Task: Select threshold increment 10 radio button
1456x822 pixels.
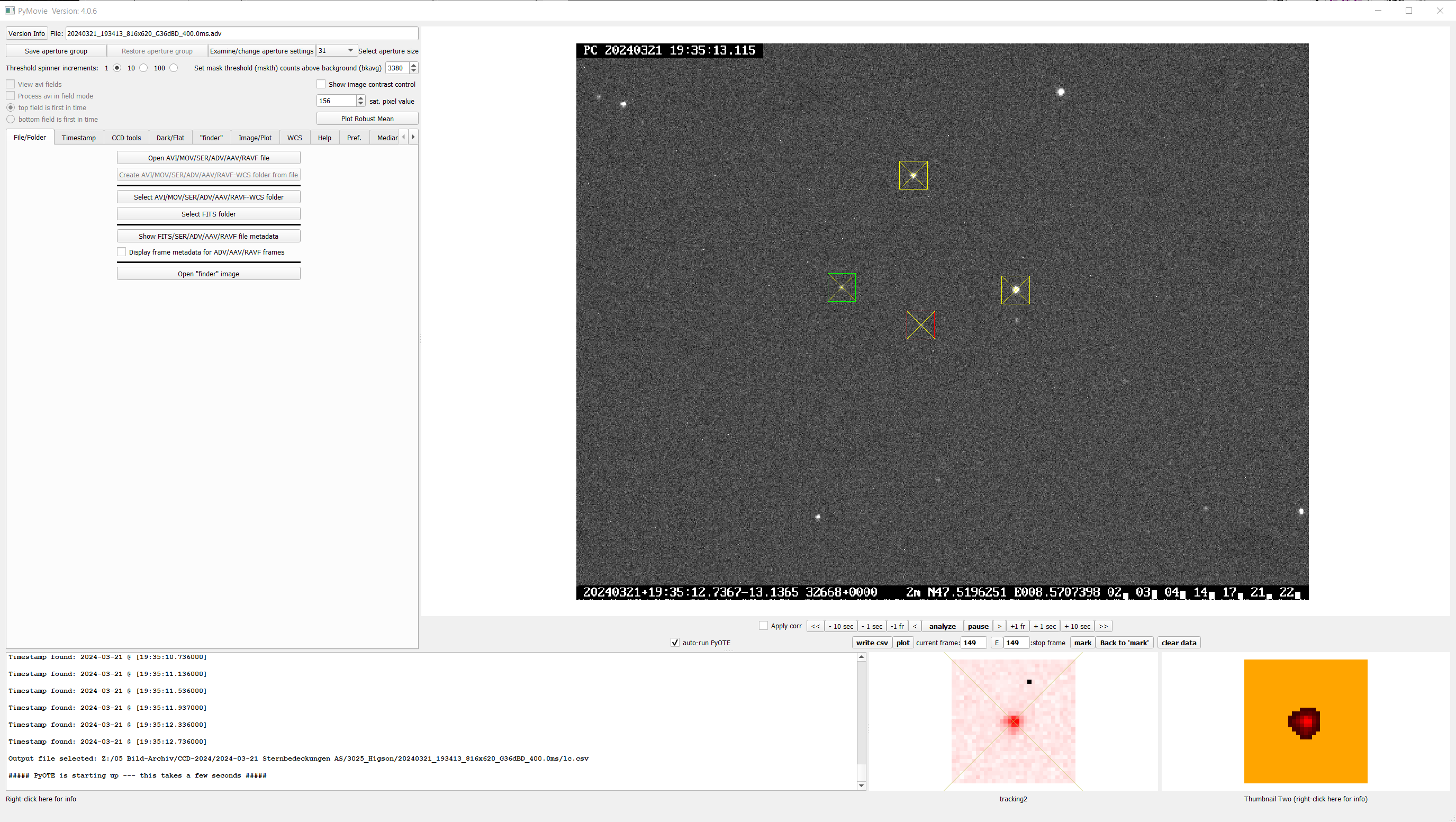Action: [x=143, y=68]
